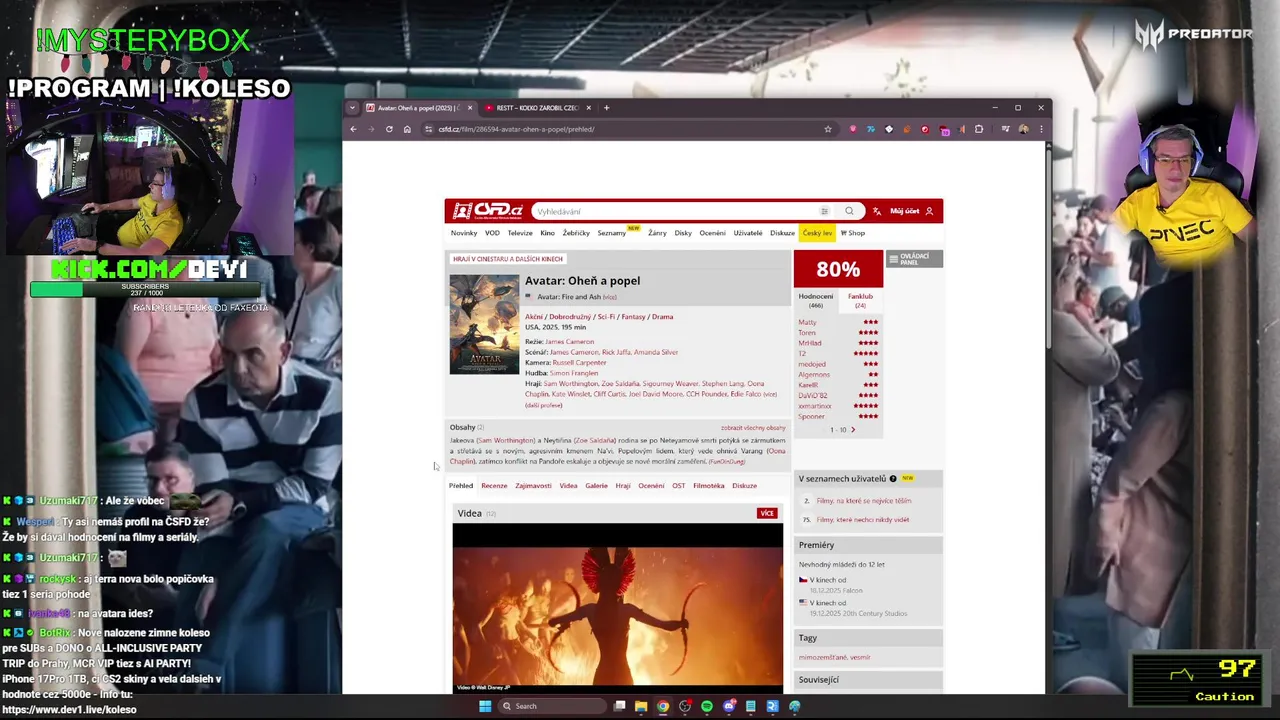This screenshot has width=1280, height=720.
Task: Click the red VÍCE button in Videa
Action: pyautogui.click(x=767, y=513)
